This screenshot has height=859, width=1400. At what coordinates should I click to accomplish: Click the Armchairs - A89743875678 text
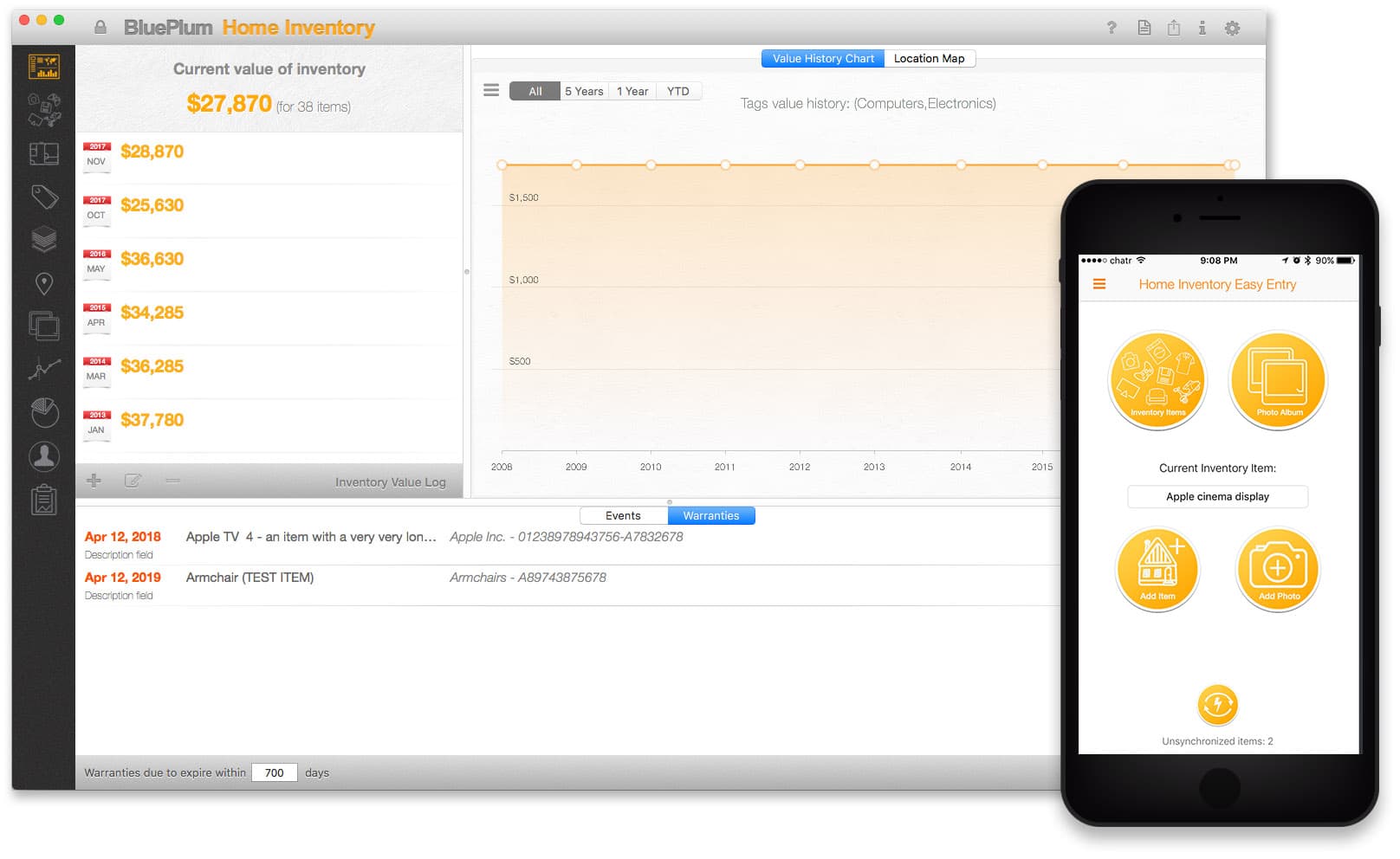pos(528,578)
